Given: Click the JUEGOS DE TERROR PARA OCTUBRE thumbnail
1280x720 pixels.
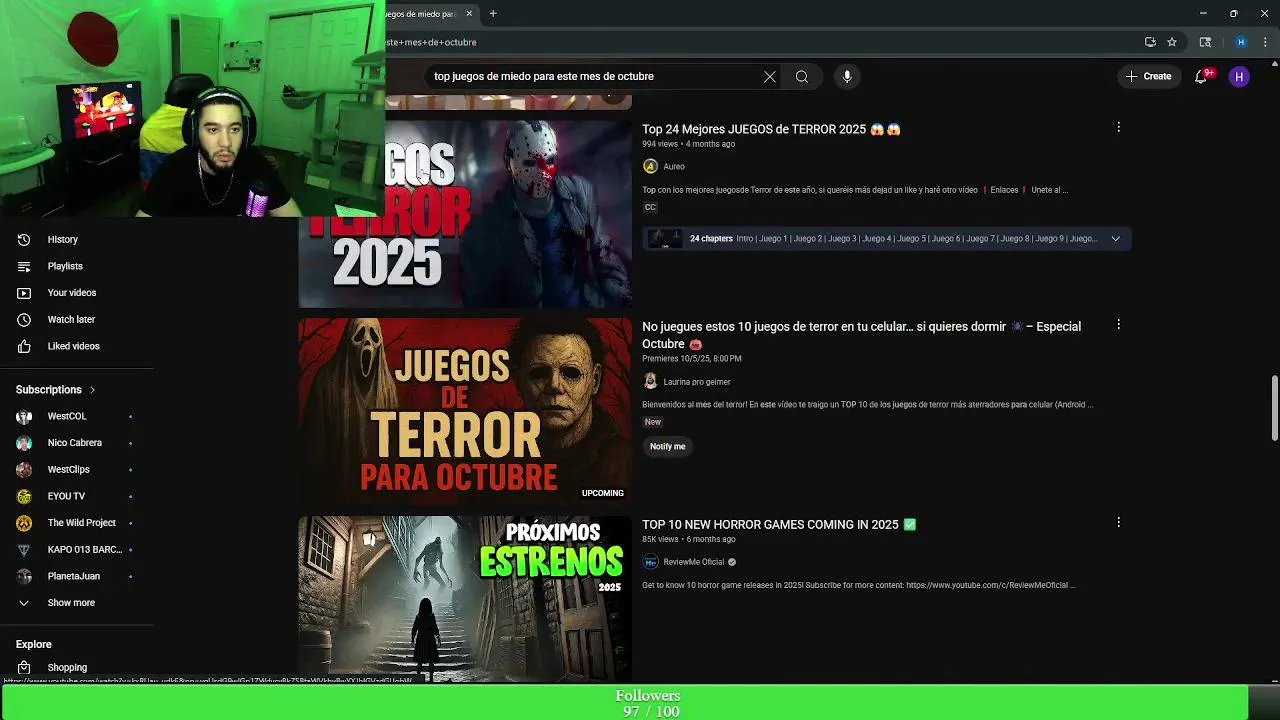Looking at the screenshot, I should [x=465, y=412].
